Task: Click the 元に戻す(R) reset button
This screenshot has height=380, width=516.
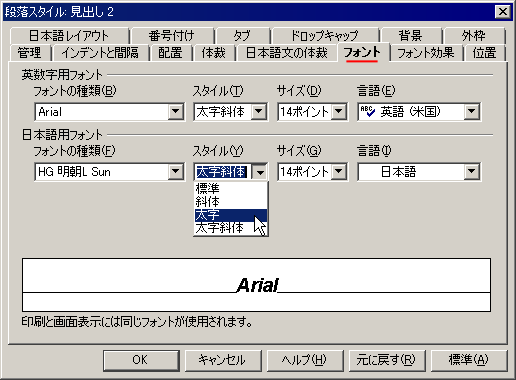Action: 387,360
